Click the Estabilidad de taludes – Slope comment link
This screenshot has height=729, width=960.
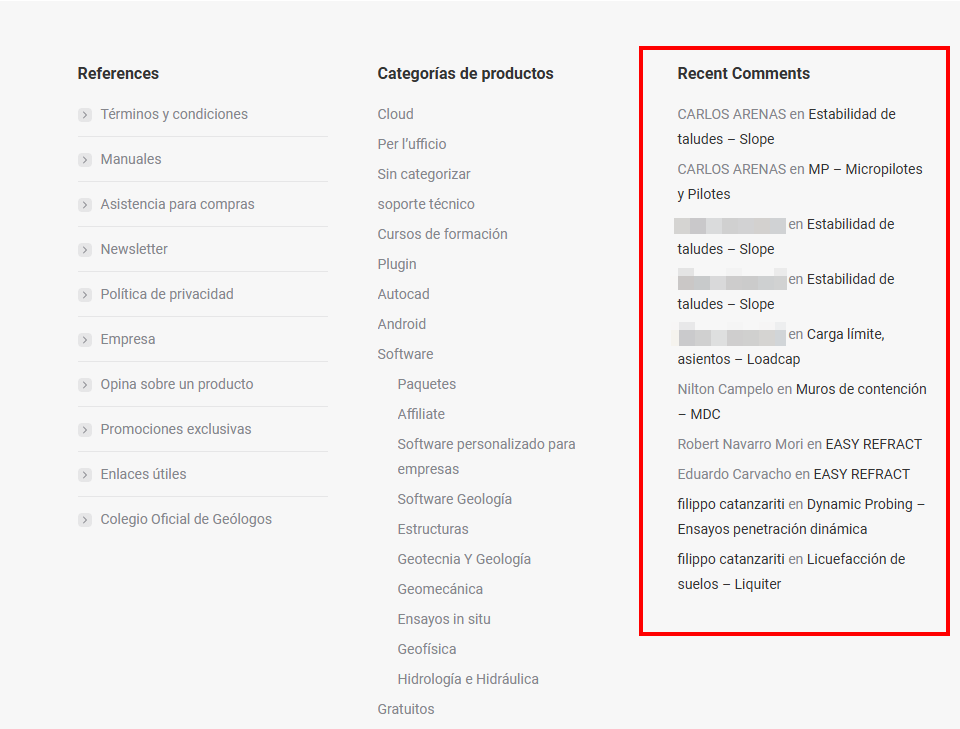pos(852,114)
